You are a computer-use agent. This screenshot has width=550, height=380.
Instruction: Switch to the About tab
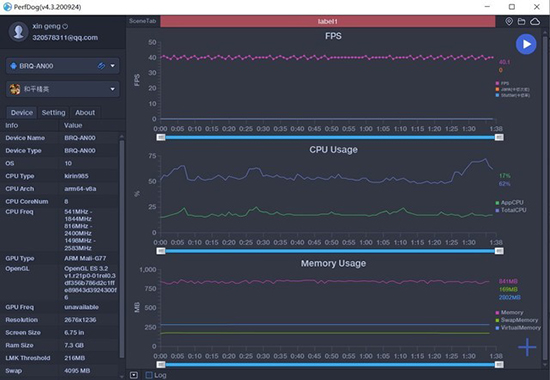point(85,113)
